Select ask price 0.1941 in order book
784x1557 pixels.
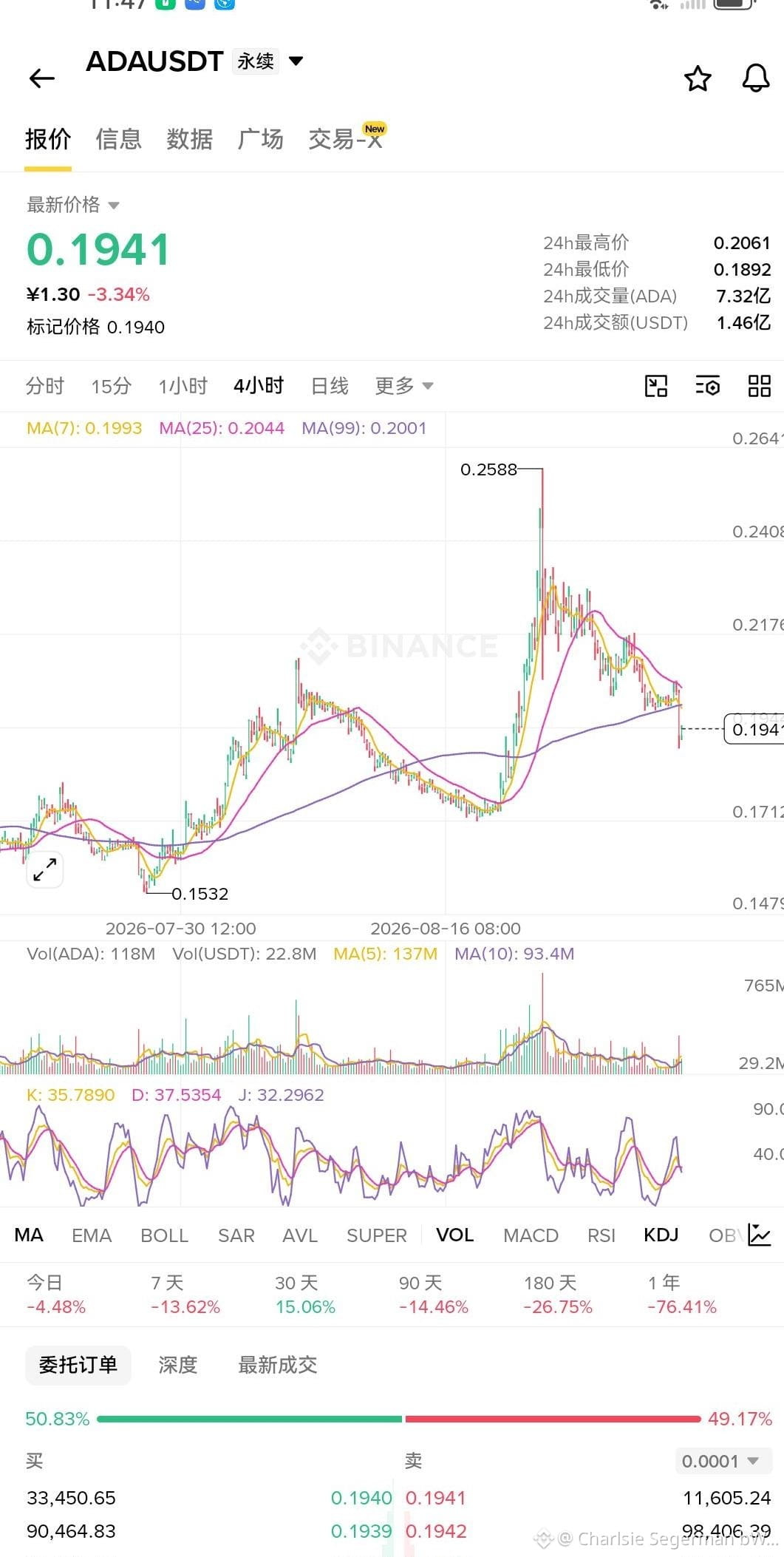click(436, 1498)
